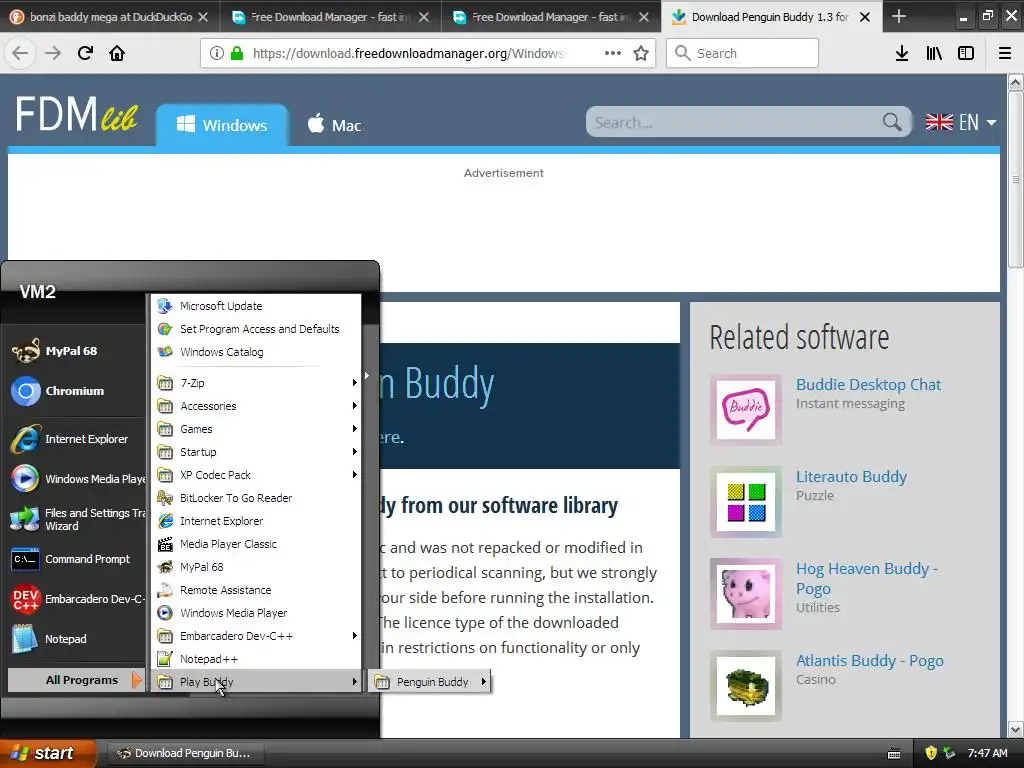1024x768 pixels.
Task: Close the bonzi baddy mega DuckDuckGo tab
Action: (203, 17)
